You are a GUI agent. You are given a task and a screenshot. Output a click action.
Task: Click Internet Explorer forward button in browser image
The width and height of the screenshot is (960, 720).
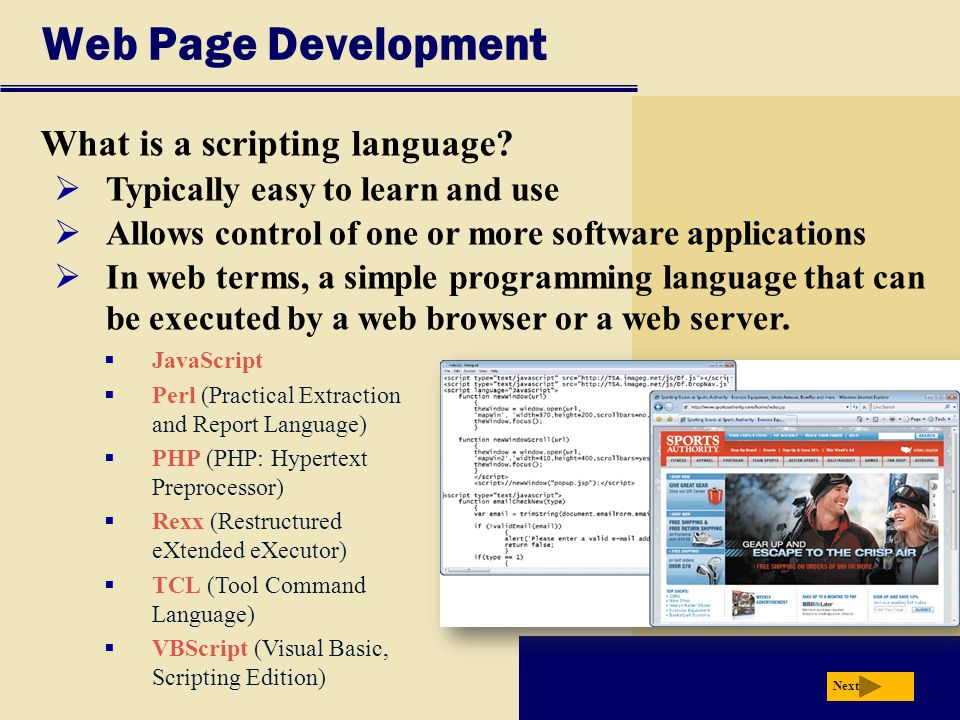[670, 407]
